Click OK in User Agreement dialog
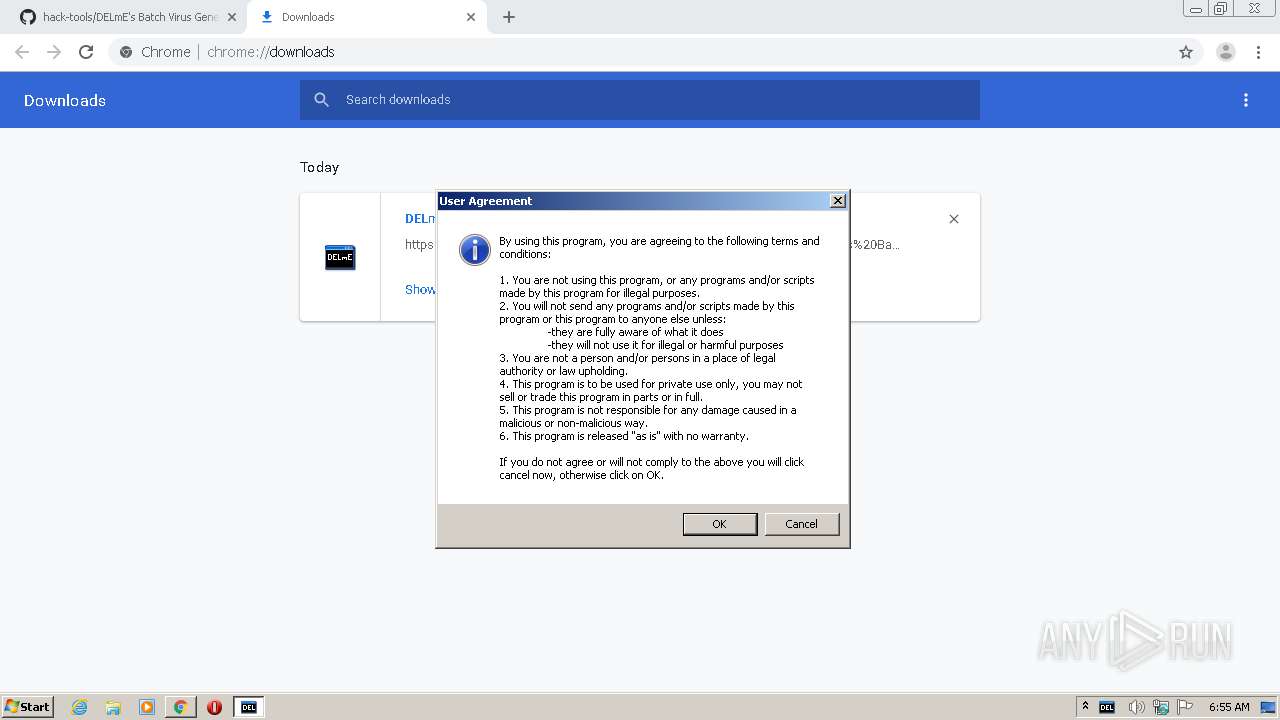The height and width of the screenshot is (720, 1280). coord(719,524)
